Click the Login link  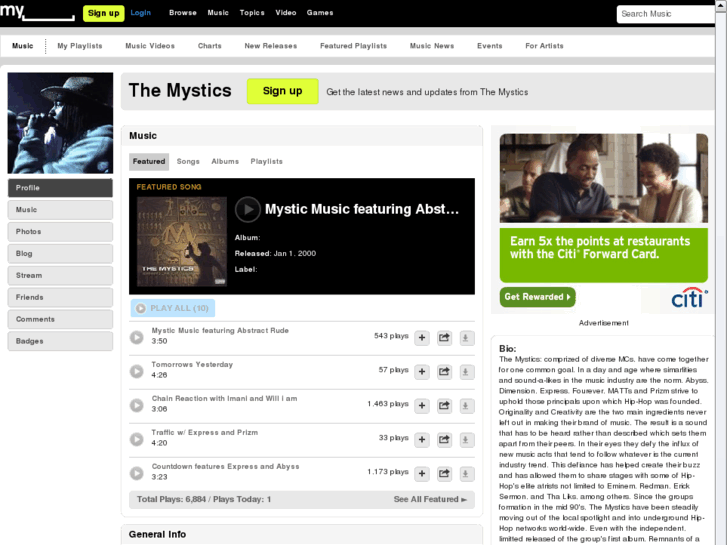coord(140,13)
